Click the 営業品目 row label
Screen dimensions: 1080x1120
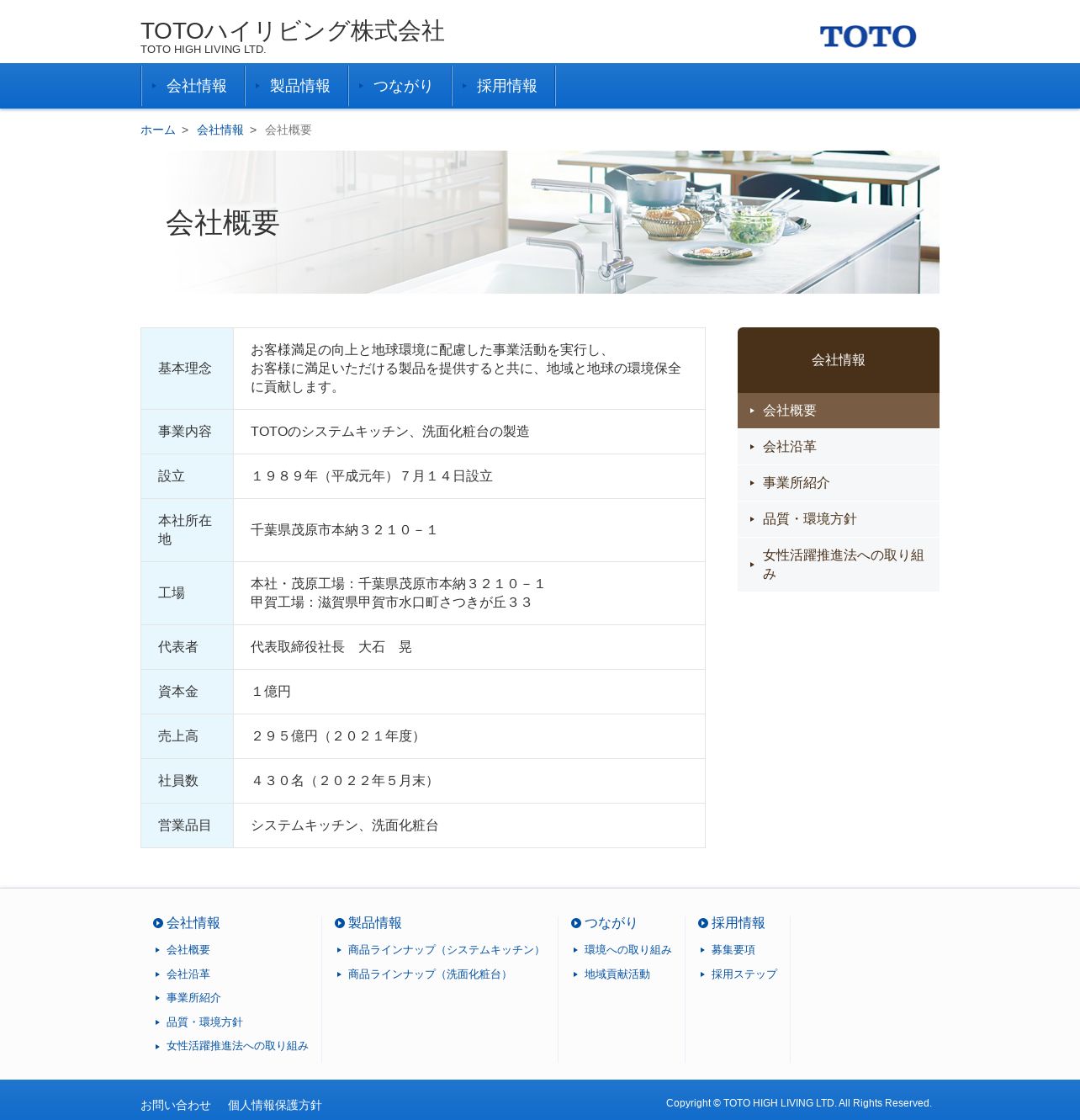tap(187, 825)
